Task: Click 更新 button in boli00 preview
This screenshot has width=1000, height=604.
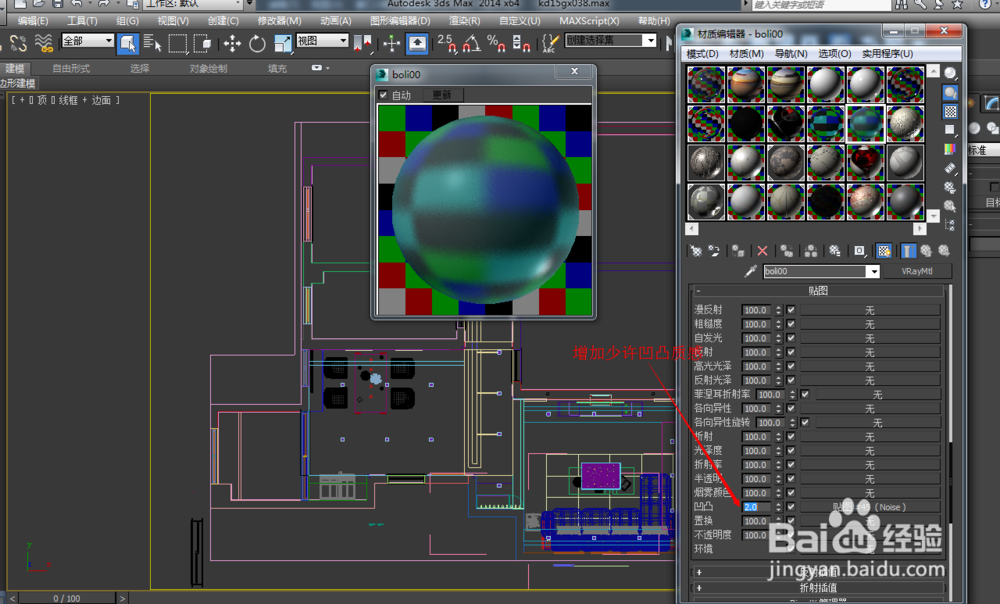Action: (441, 95)
